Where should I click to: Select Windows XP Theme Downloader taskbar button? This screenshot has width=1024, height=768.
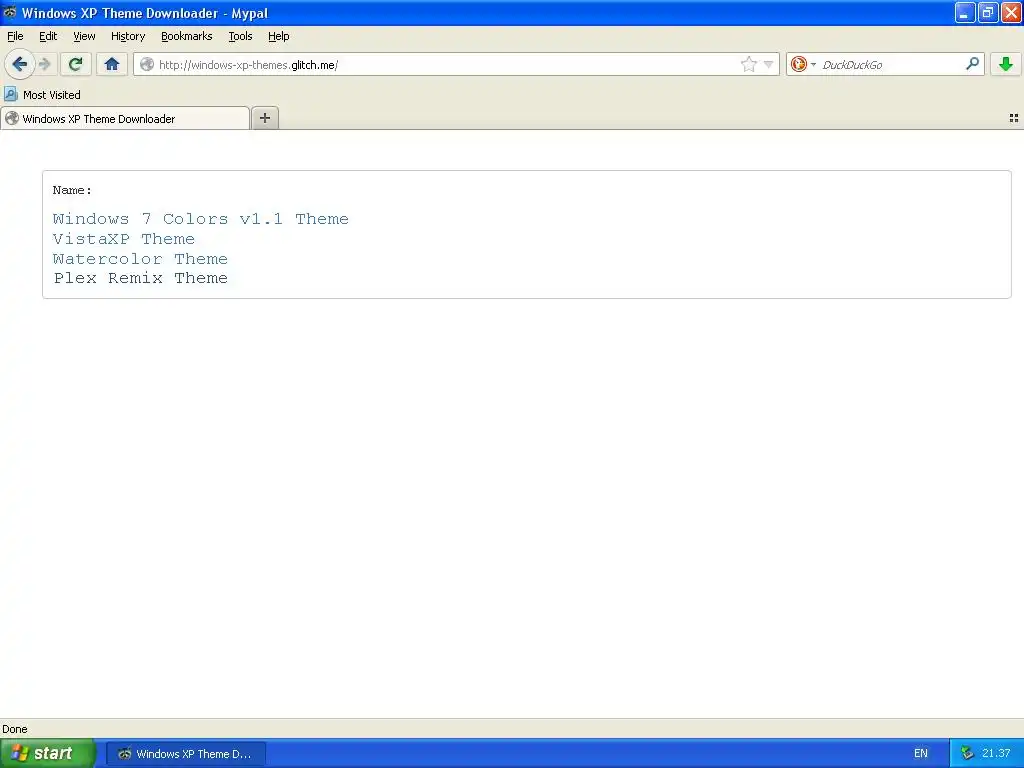click(185, 754)
